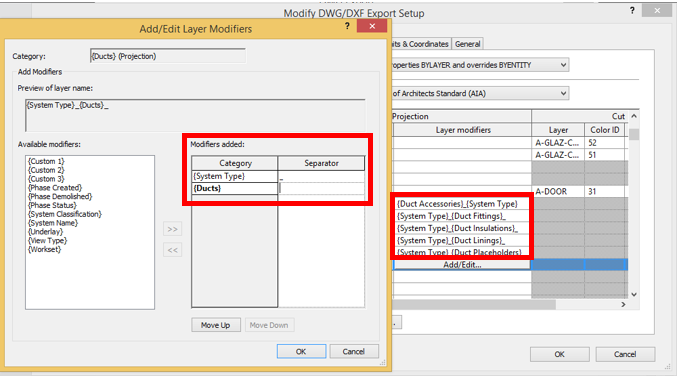
Task: Open the Architects Standard (AIA) dropdown
Action: (563, 93)
